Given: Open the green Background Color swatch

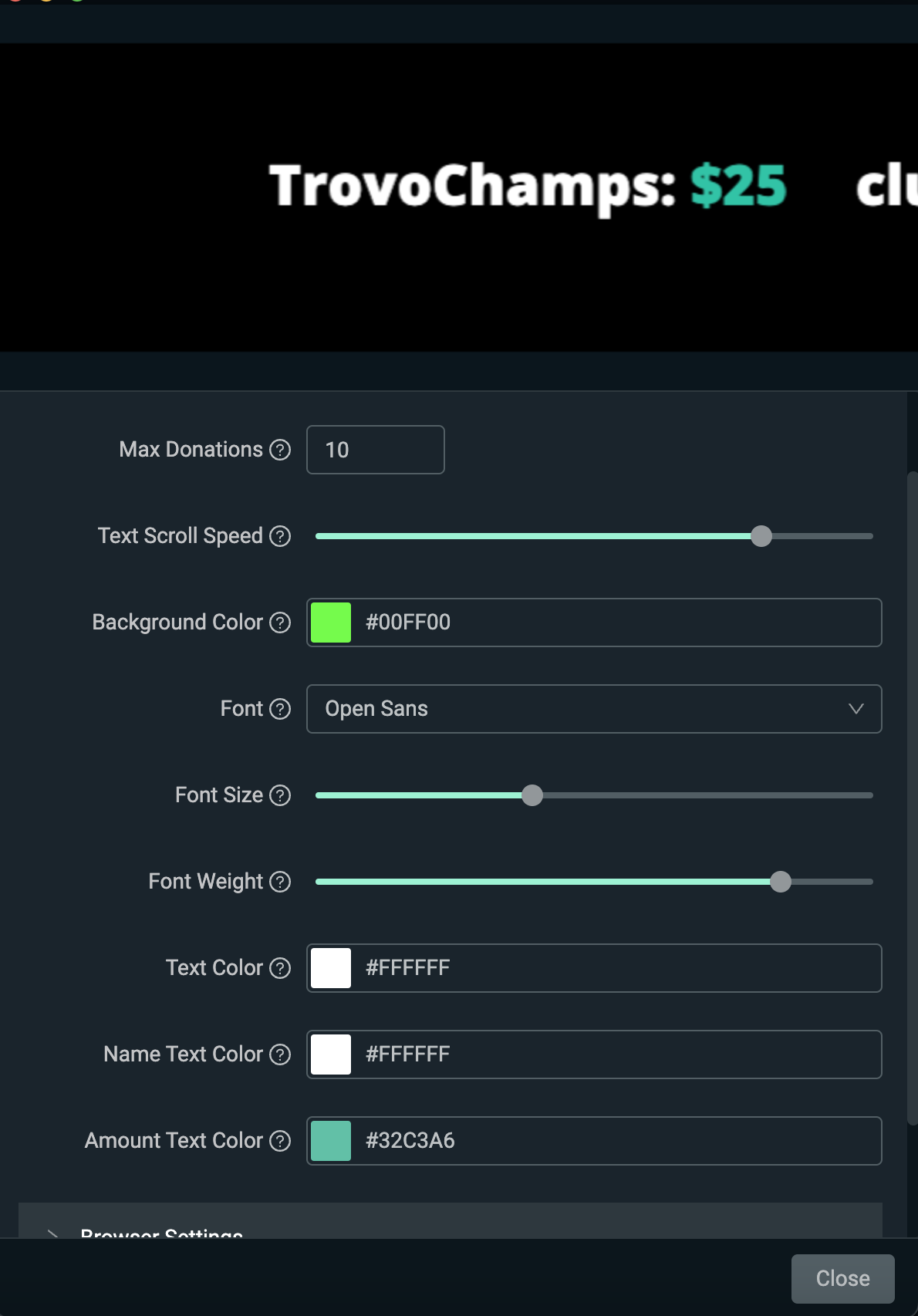Looking at the screenshot, I should pyautogui.click(x=331, y=623).
